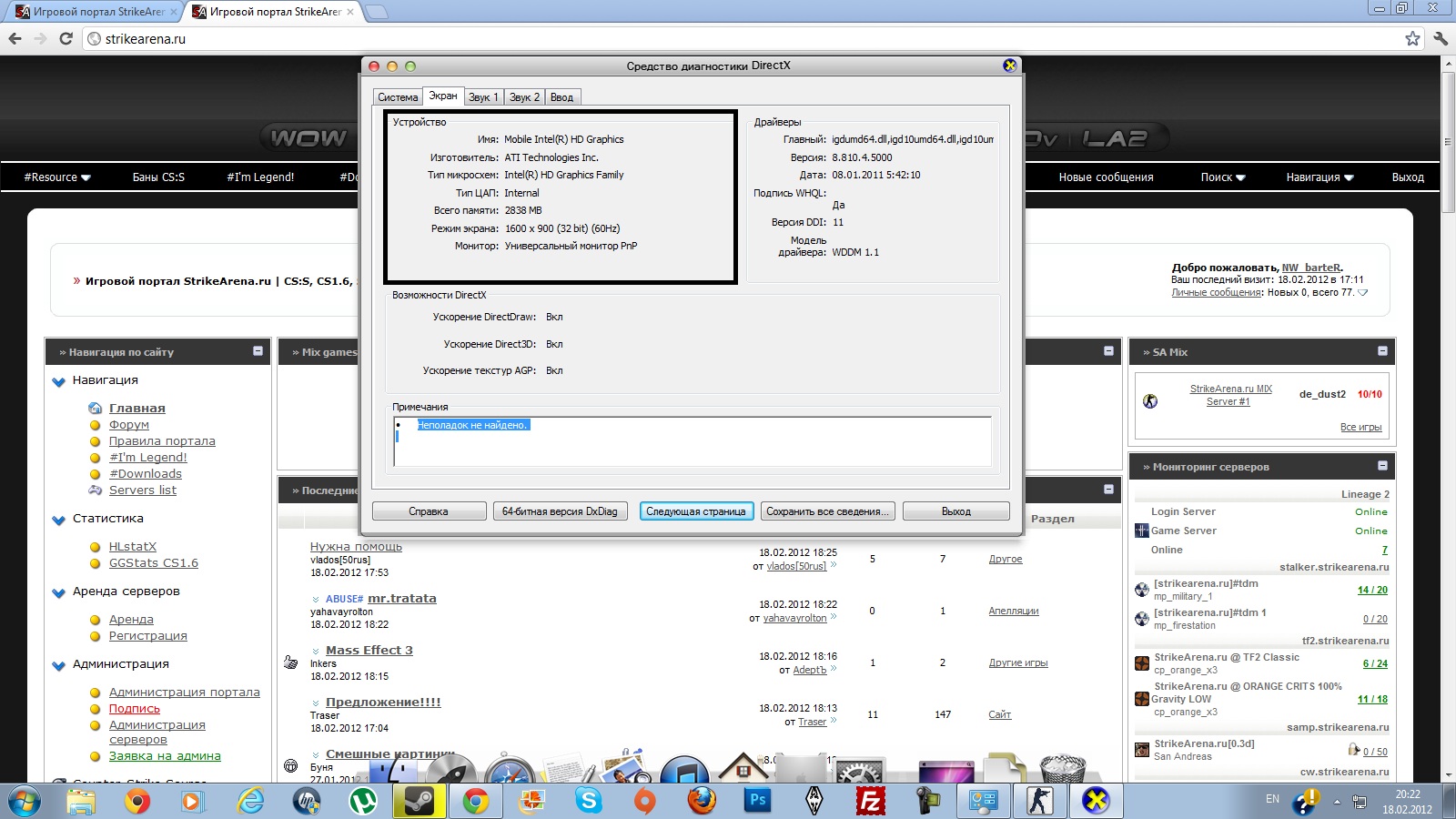The width and height of the screenshot is (1456, 819).
Task: Open uTorrent from the taskbar
Action: point(363,801)
